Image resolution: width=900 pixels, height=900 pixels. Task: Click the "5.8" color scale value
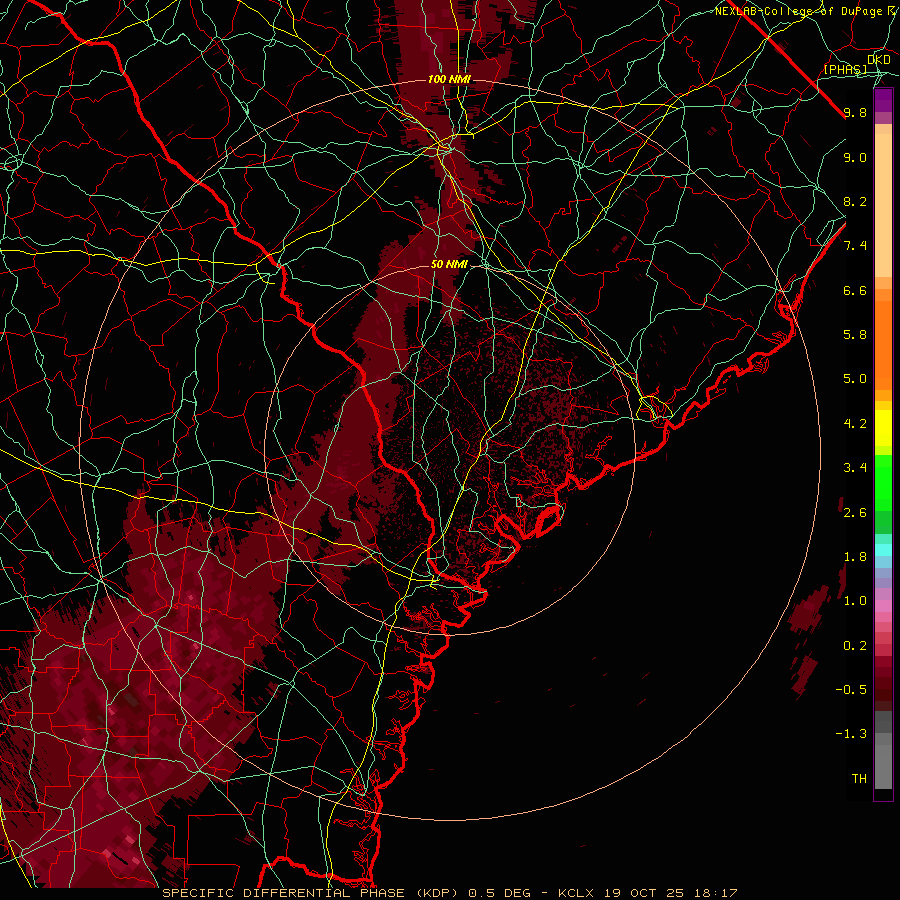(855, 335)
